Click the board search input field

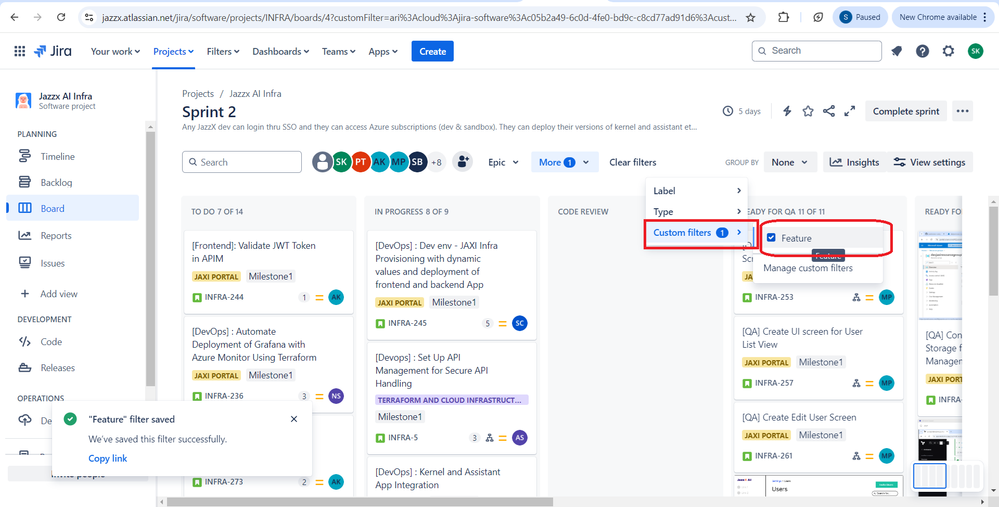tap(242, 162)
